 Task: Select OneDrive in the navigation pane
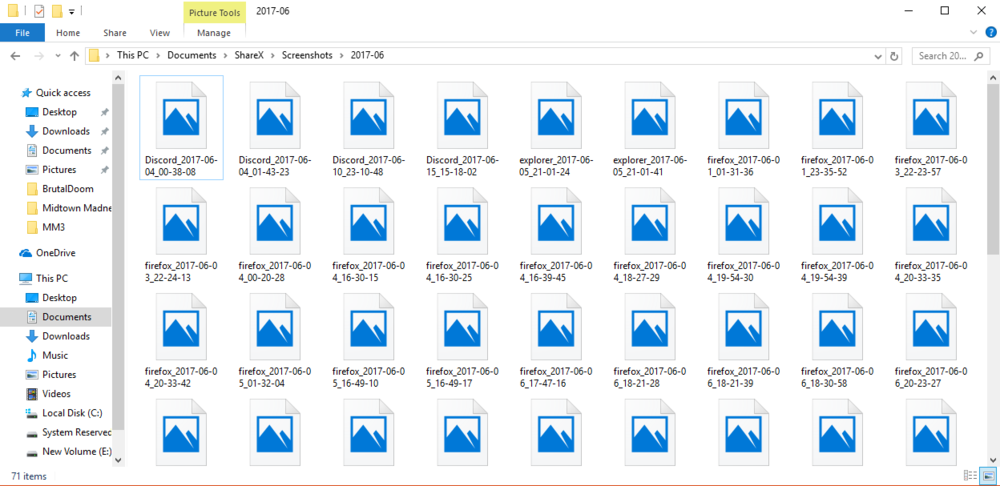pos(55,253)
